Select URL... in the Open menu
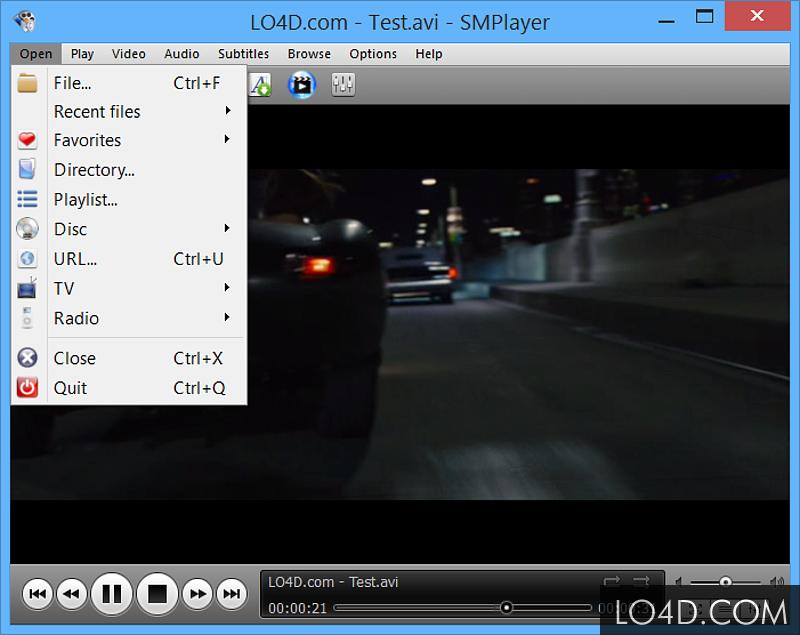This screenshot has width=800, height=635. [x=75, y=259]
